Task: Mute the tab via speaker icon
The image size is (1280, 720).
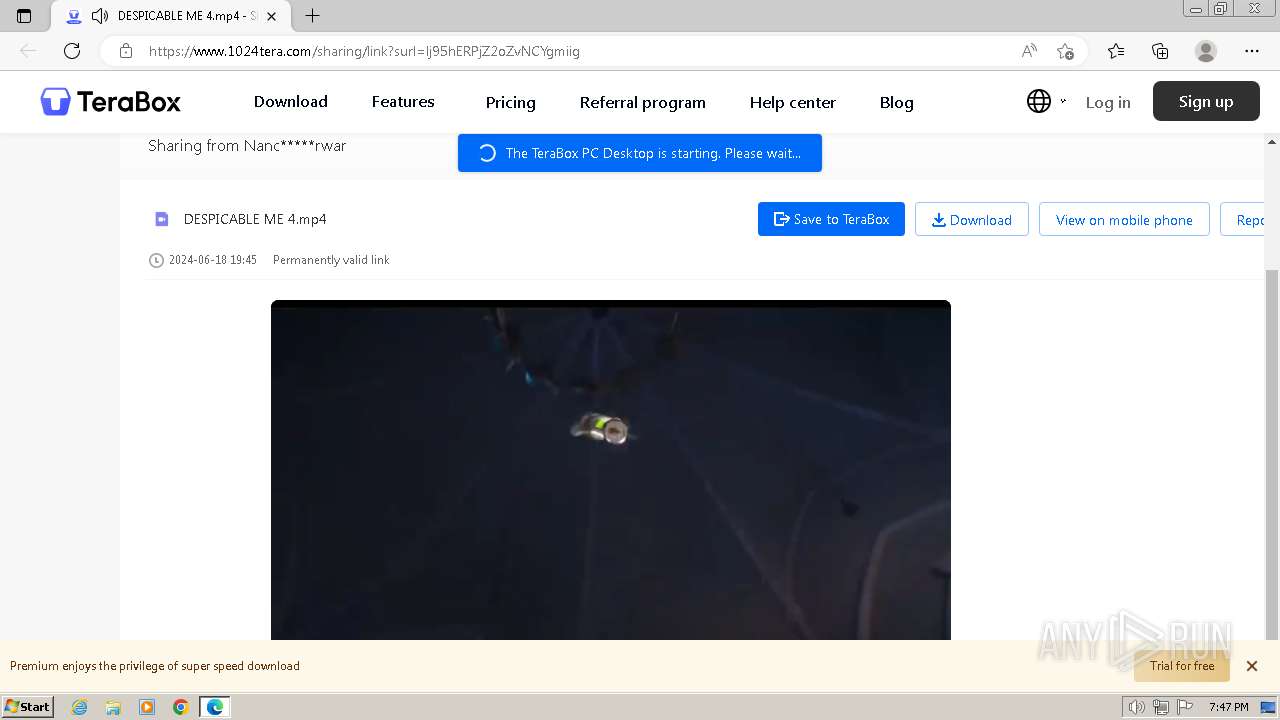Action: (99, 16)
